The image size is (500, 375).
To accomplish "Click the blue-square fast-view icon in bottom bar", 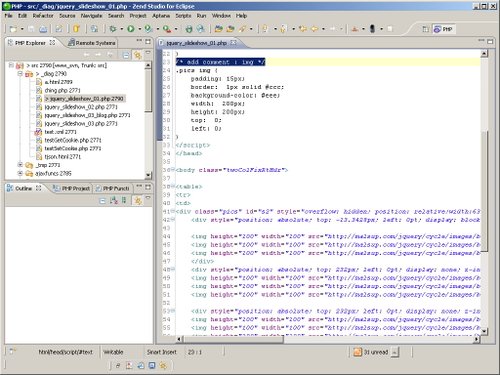I will [x=152, y=366].
